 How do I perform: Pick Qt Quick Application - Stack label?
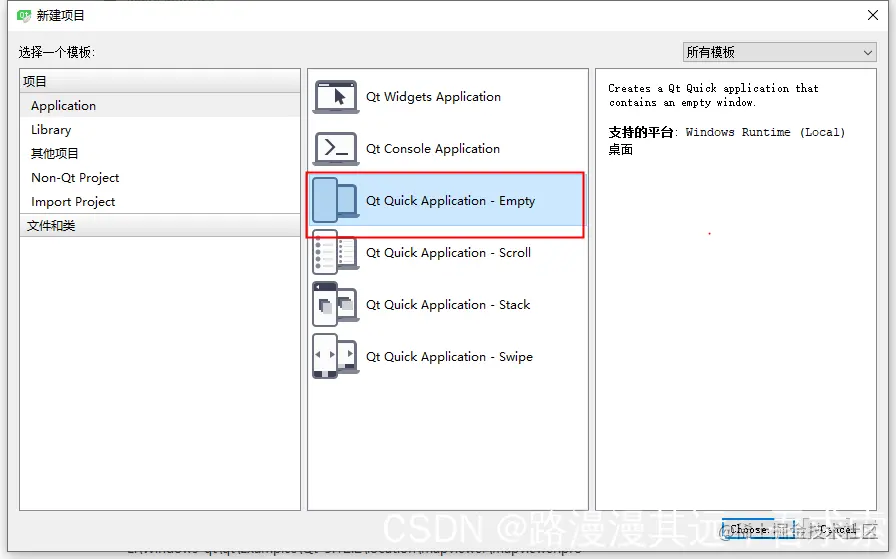pyautogui.click(x=448, y=305)
